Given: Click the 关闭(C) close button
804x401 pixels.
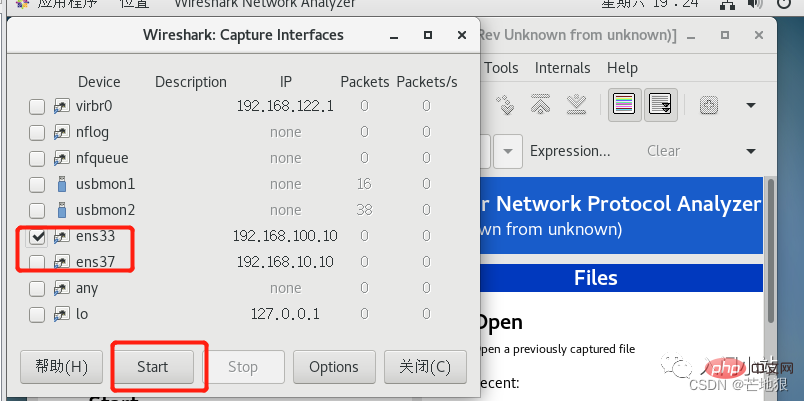Looking at the screenshot, I should click(425, 367).
